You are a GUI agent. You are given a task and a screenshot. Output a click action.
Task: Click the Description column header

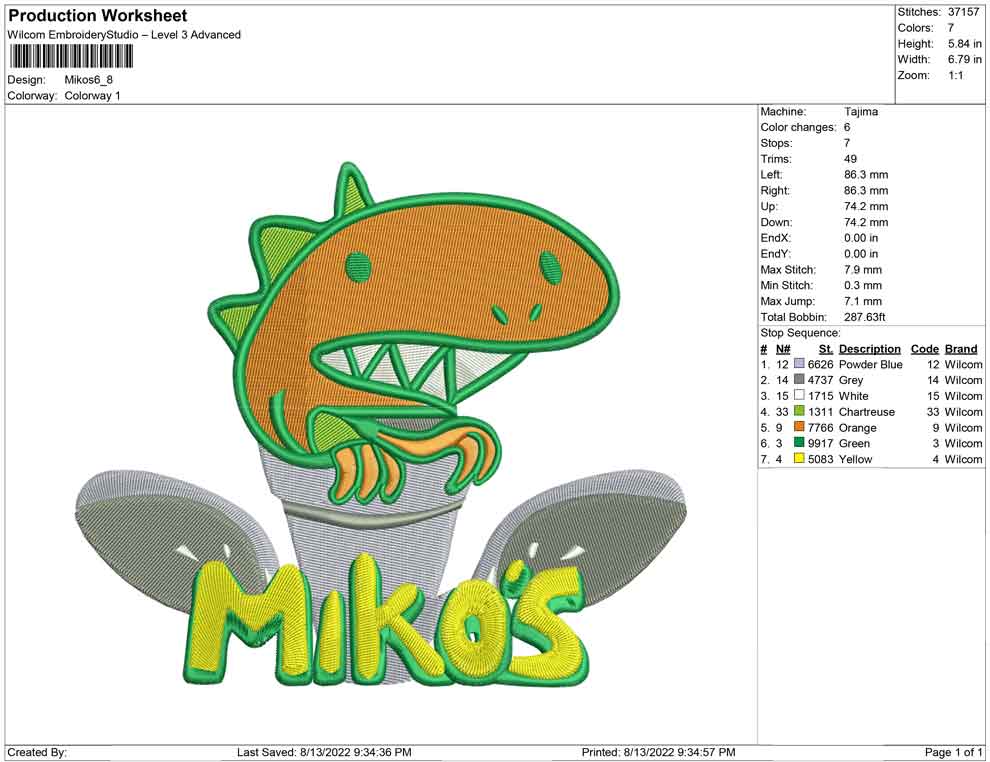869,349
